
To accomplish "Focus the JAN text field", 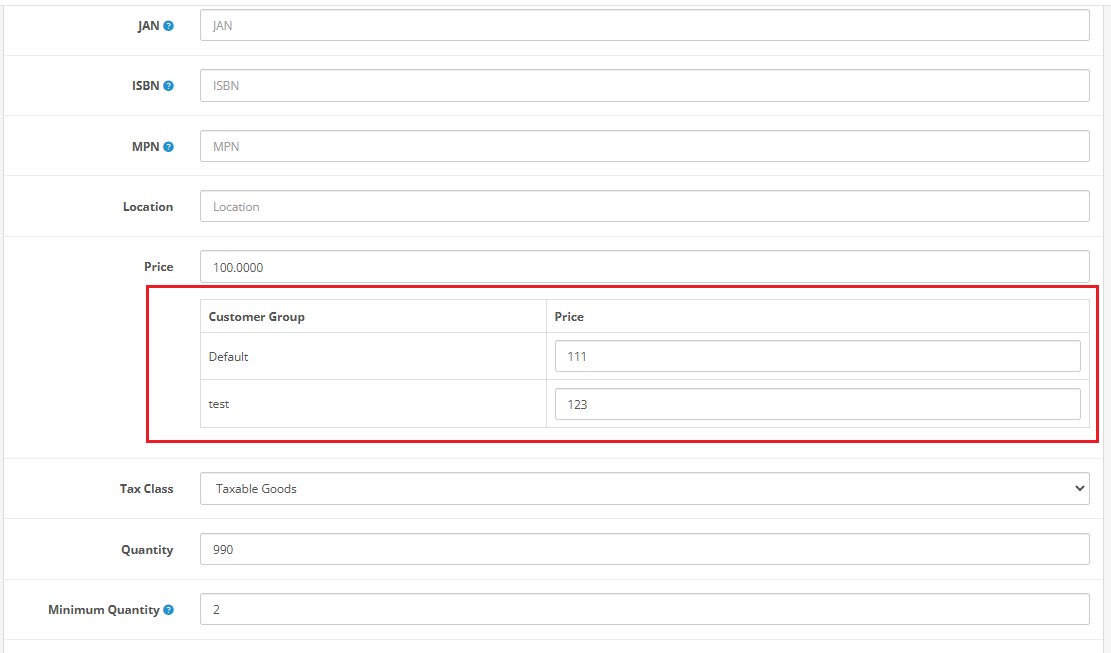I will [x=644, y=26].
